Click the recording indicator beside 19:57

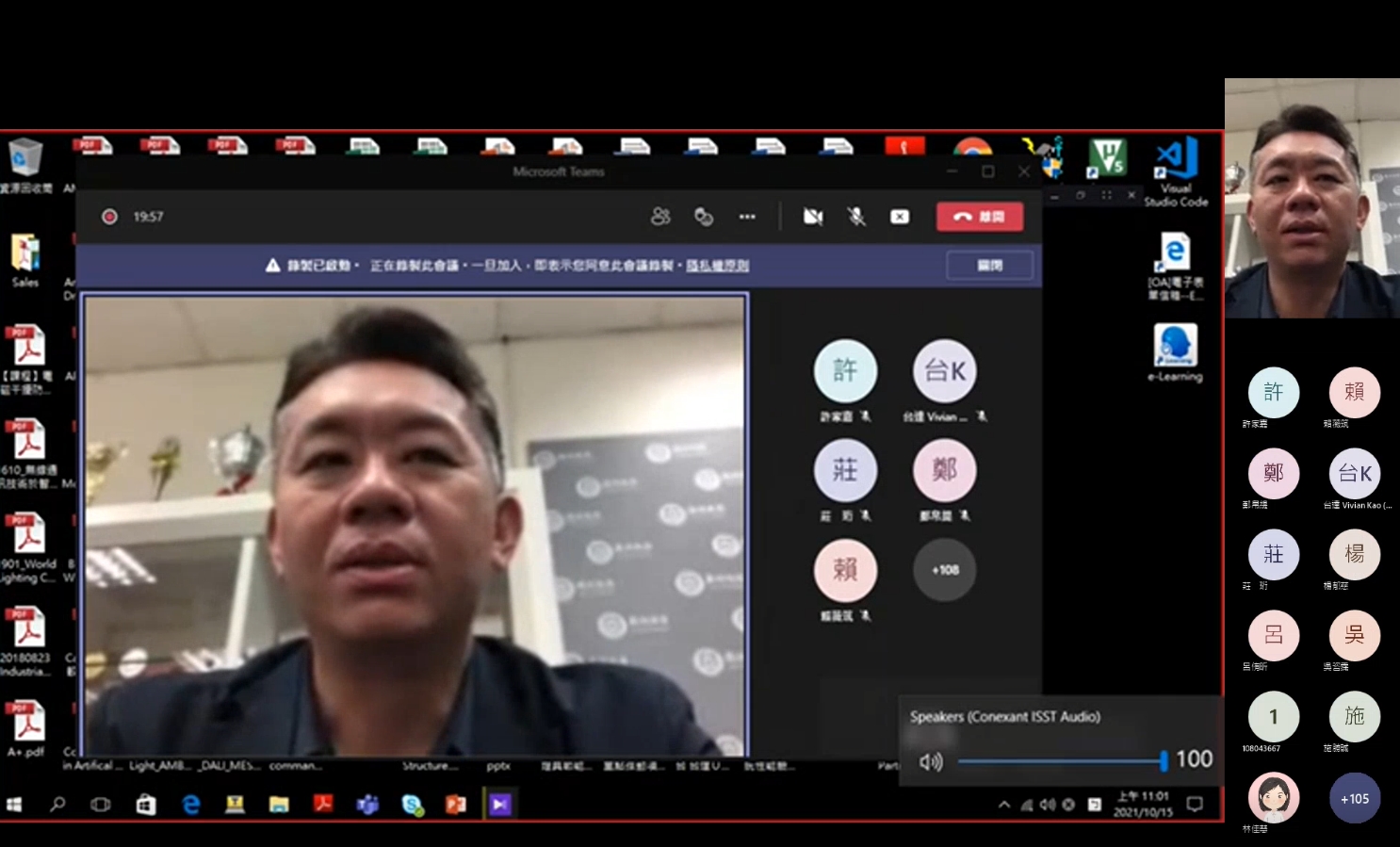[x=109, y=217]
